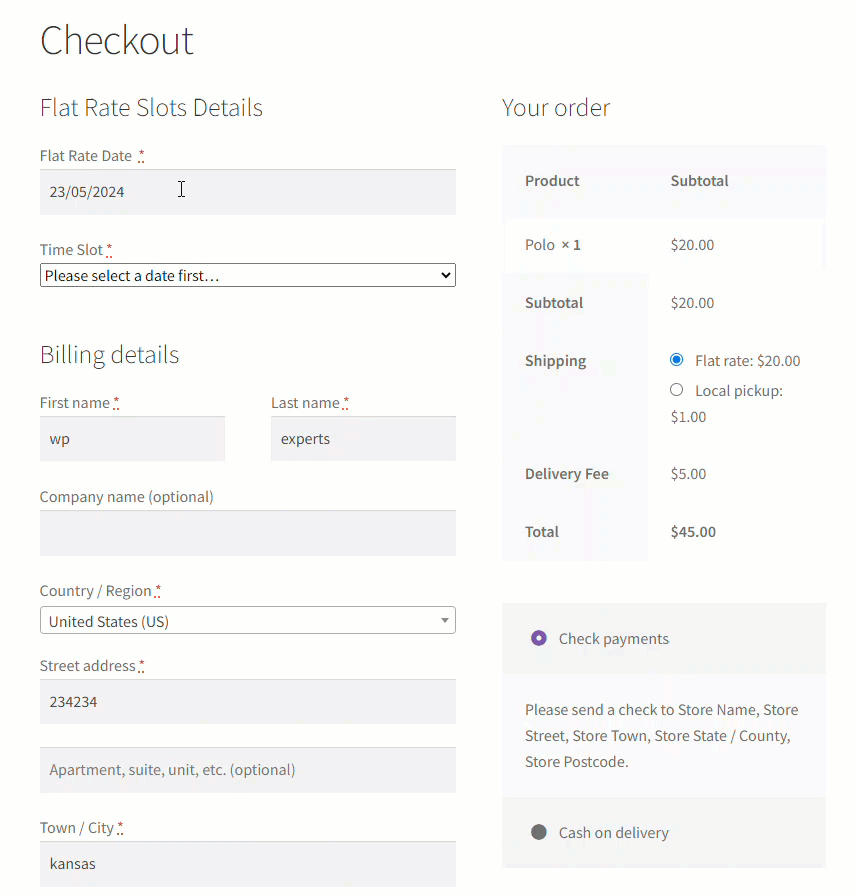
Task: Click the Street address field
Action: 247,701
